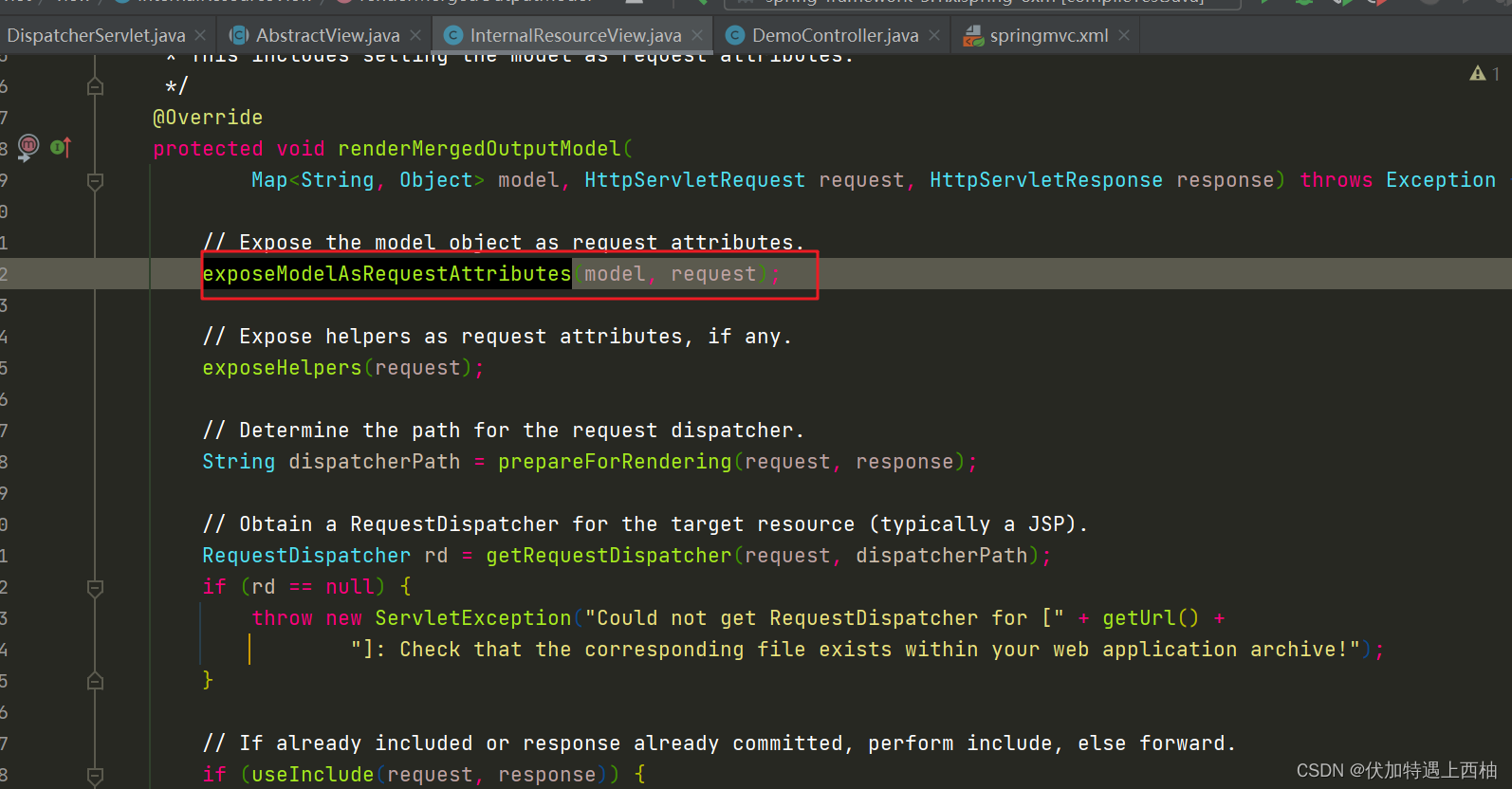This screenshot has height=789, width=1512.
Task: Click the 'null' keyword in the if condition
Action: coord(349,587)
